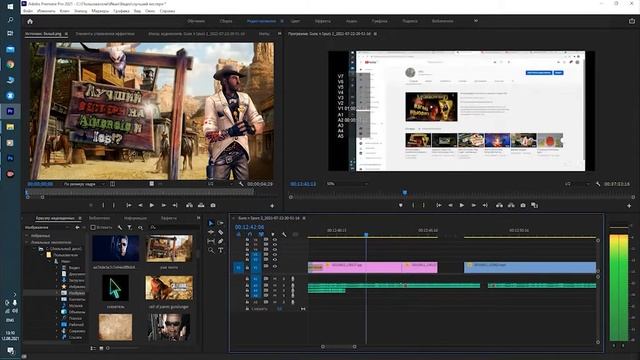This screenshot has height=360, width=640.
Task: Open the Файл menu
Action: click(28, 11)
